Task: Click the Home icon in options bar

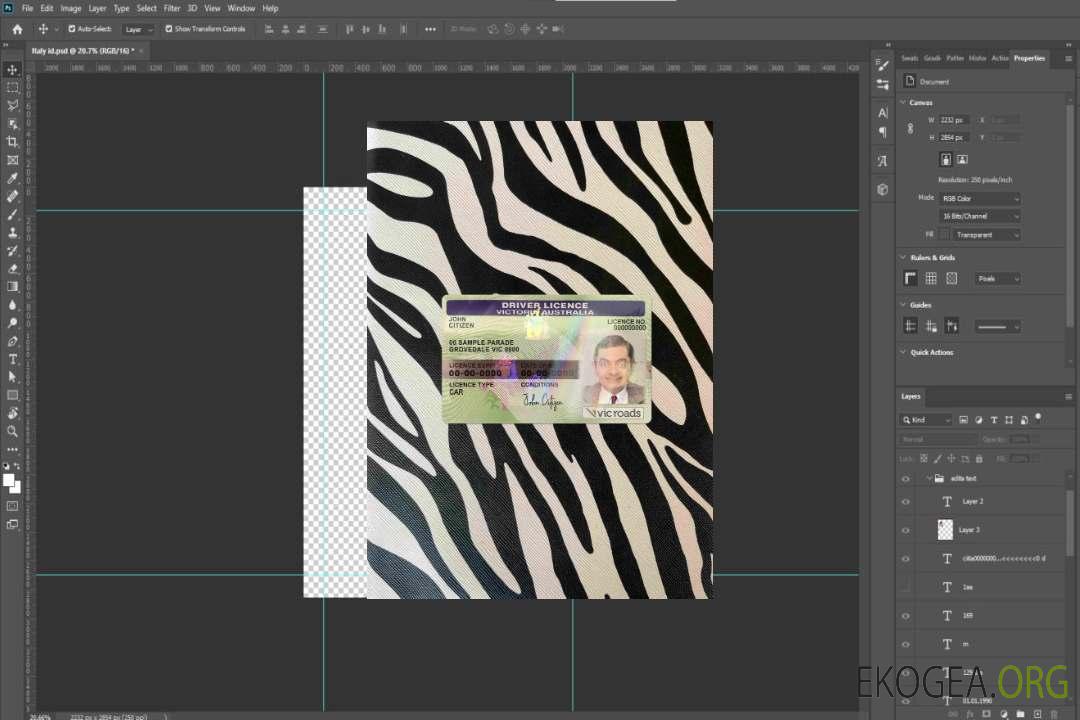Action: [x=17, y=29]
